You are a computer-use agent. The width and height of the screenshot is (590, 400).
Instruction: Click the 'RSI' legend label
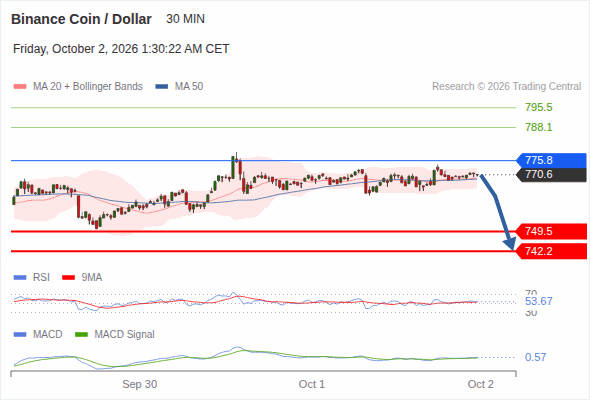tap(41, 278)
